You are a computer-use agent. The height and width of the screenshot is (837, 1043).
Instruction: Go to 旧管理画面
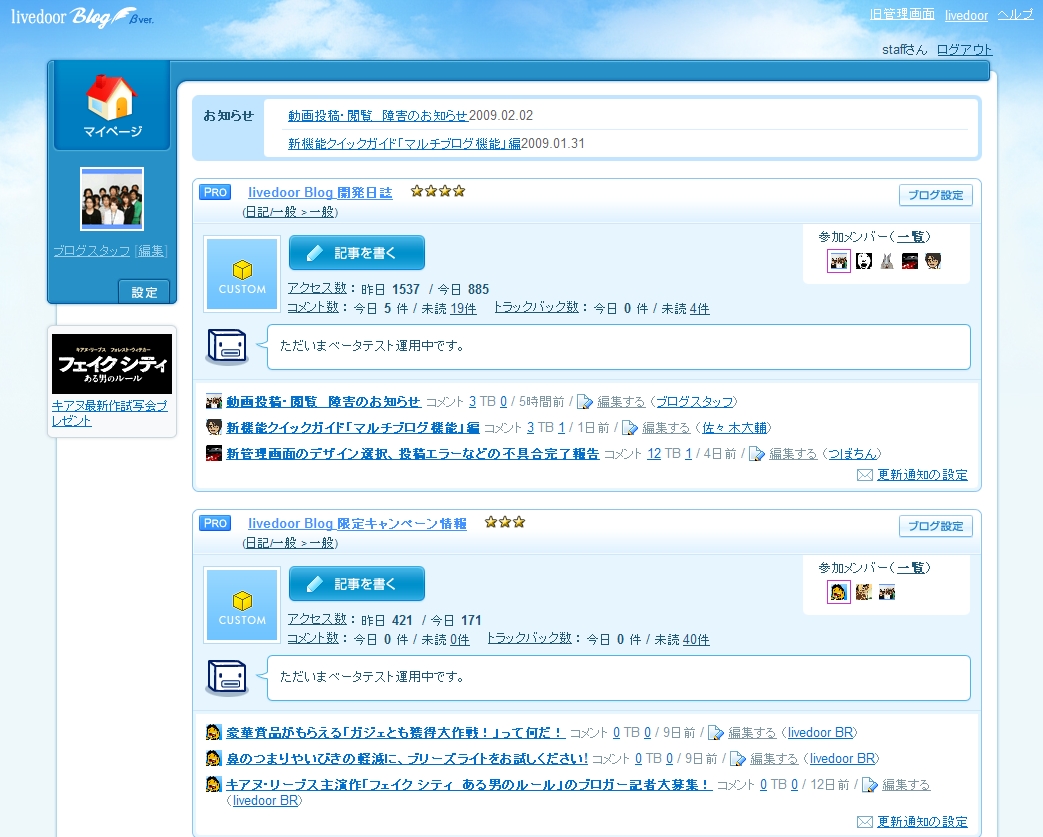coord(902,15)
